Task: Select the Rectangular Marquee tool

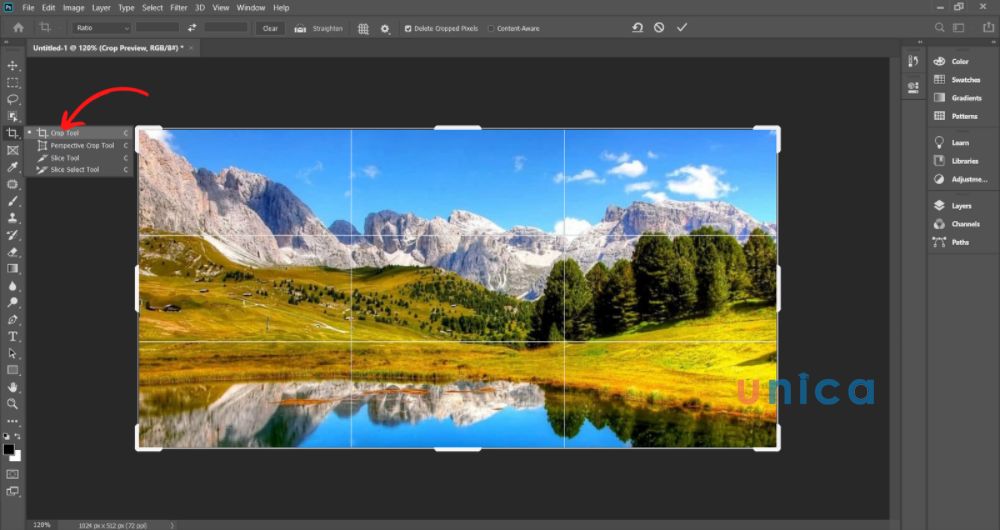Action: coord(12,83)
